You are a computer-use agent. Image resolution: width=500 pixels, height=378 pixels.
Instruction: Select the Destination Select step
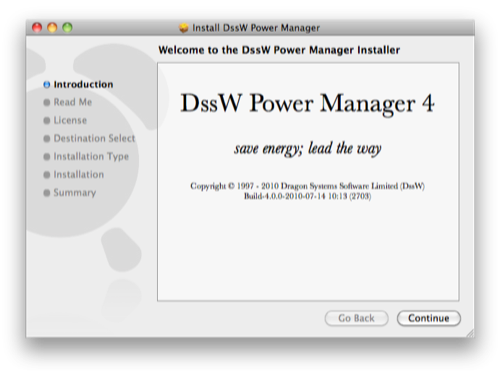point(94,138)
